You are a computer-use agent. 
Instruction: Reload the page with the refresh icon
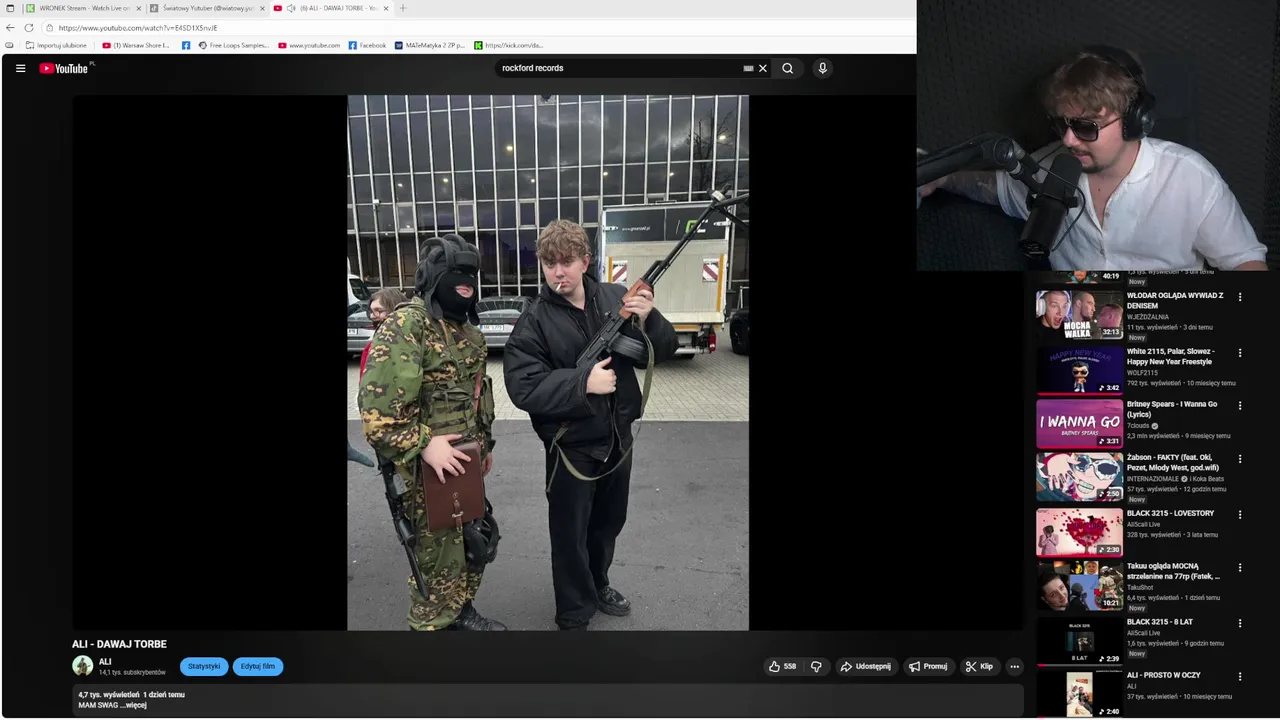coord(29,28)
